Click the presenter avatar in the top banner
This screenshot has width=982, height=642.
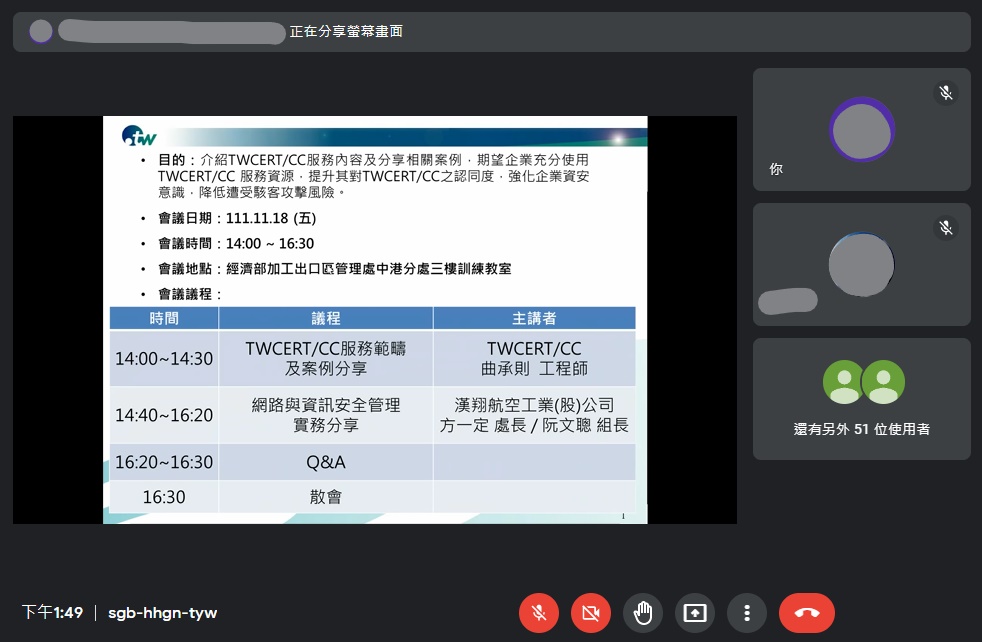tap(41, 32)
